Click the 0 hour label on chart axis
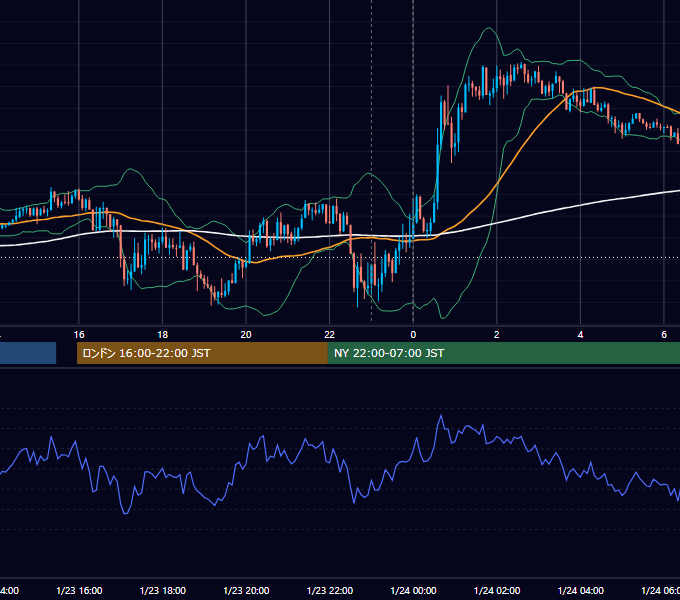Screen dimensions: 680x600 click(x=413, y=335)
